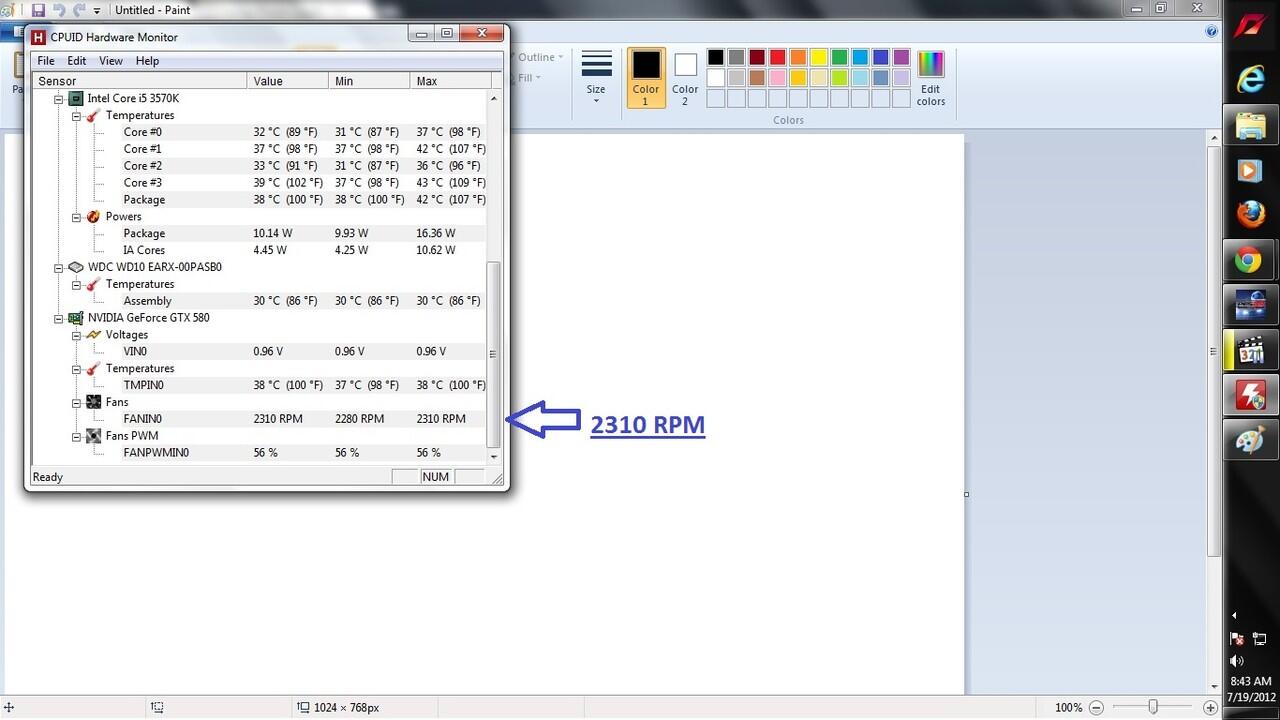Open the Edit menu in Hardware Monitor

click(77, 61)
